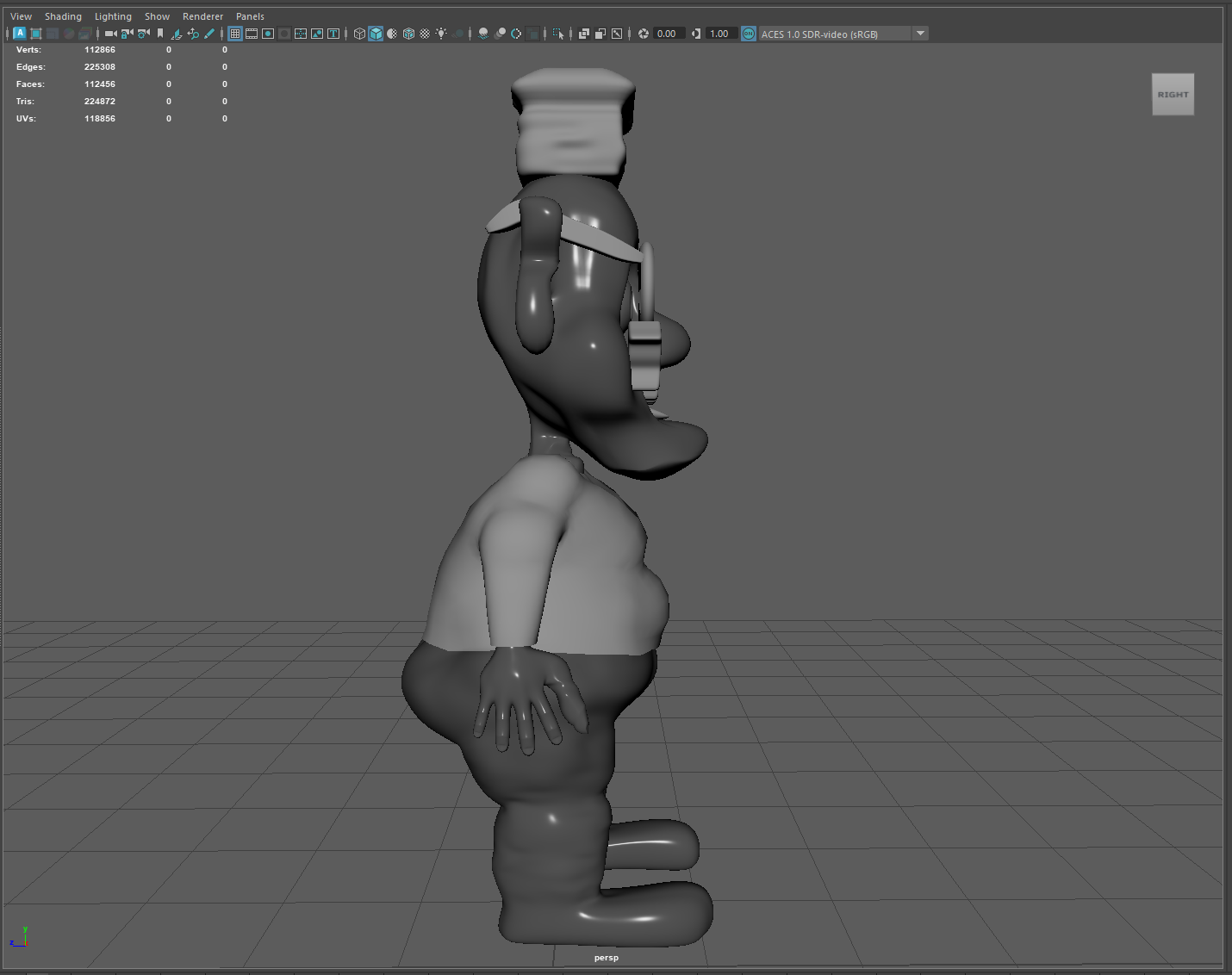
Task: Open the Panels menu
Action: [x=250, y=16]
